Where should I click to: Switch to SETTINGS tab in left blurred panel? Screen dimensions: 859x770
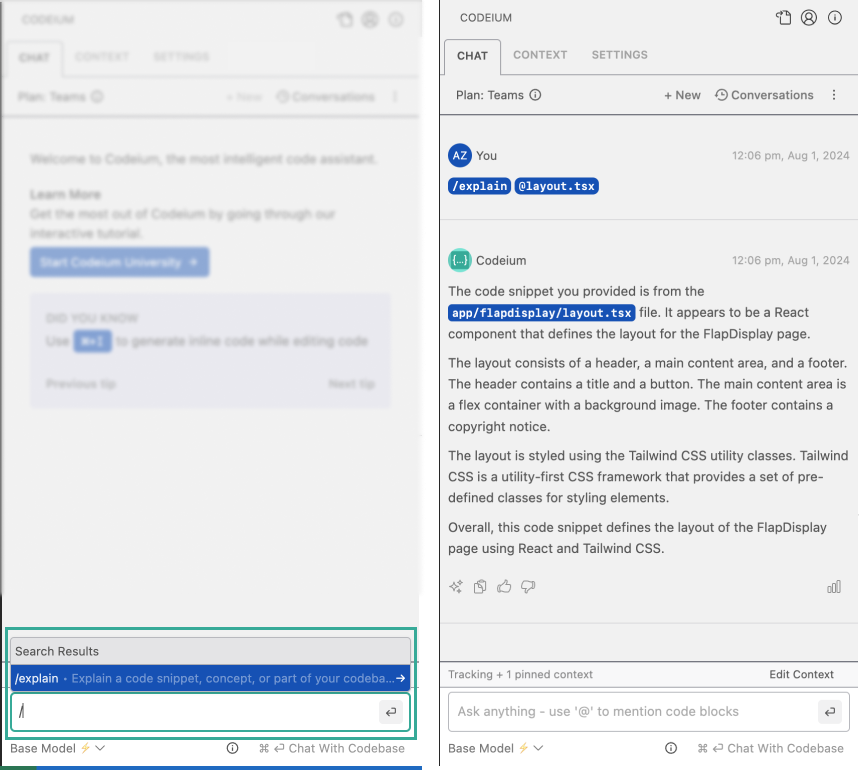pos(181,56)
